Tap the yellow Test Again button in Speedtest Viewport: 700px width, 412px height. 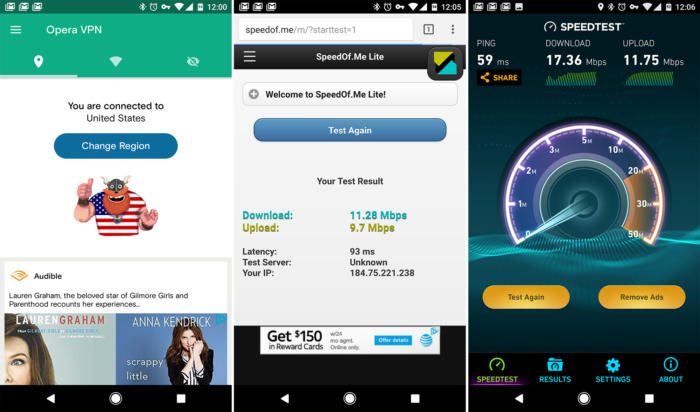pos(526,297)
